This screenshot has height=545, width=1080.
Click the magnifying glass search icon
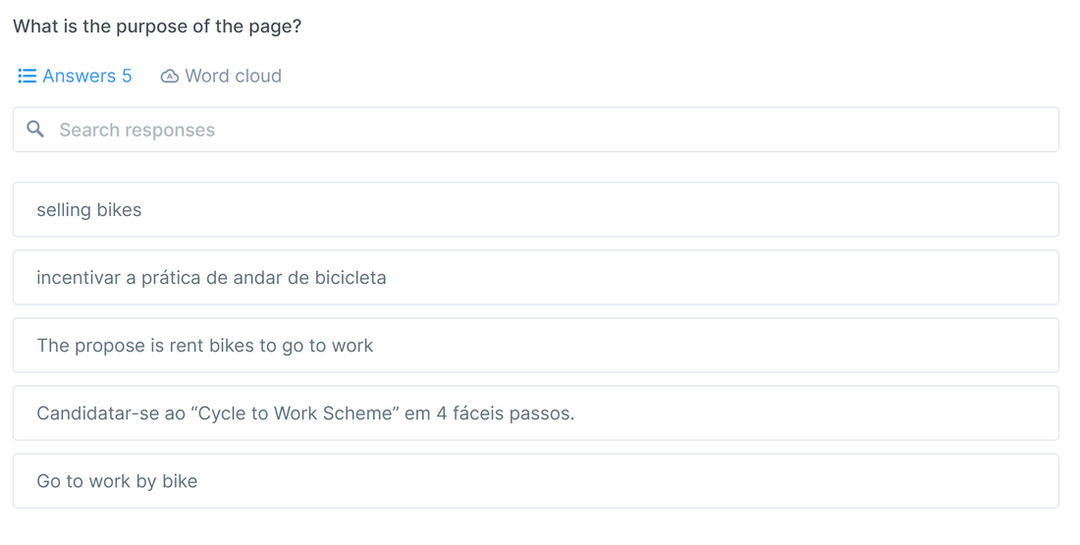point(36,130)
